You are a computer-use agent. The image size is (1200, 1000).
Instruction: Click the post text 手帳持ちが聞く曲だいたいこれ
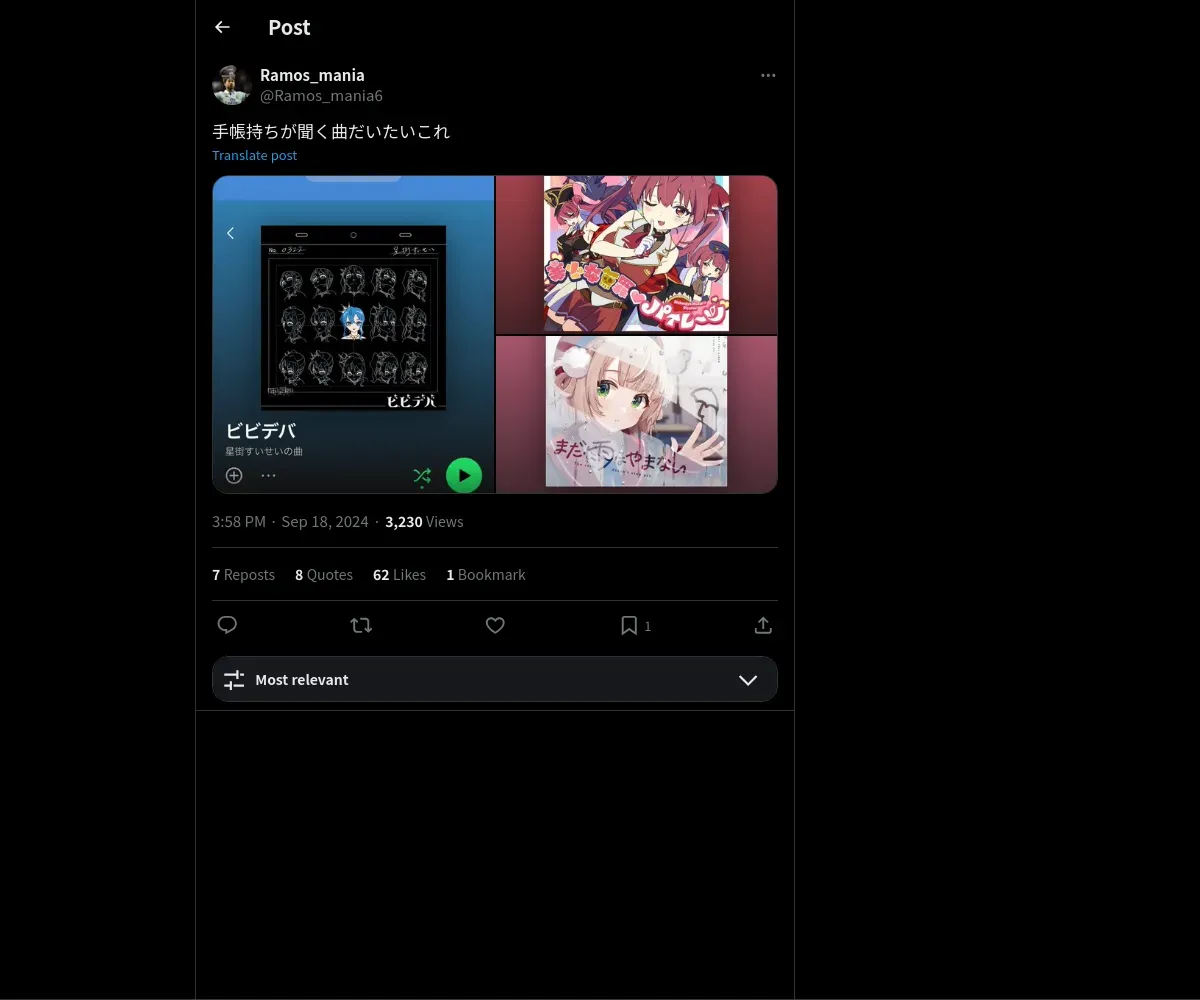331,131
